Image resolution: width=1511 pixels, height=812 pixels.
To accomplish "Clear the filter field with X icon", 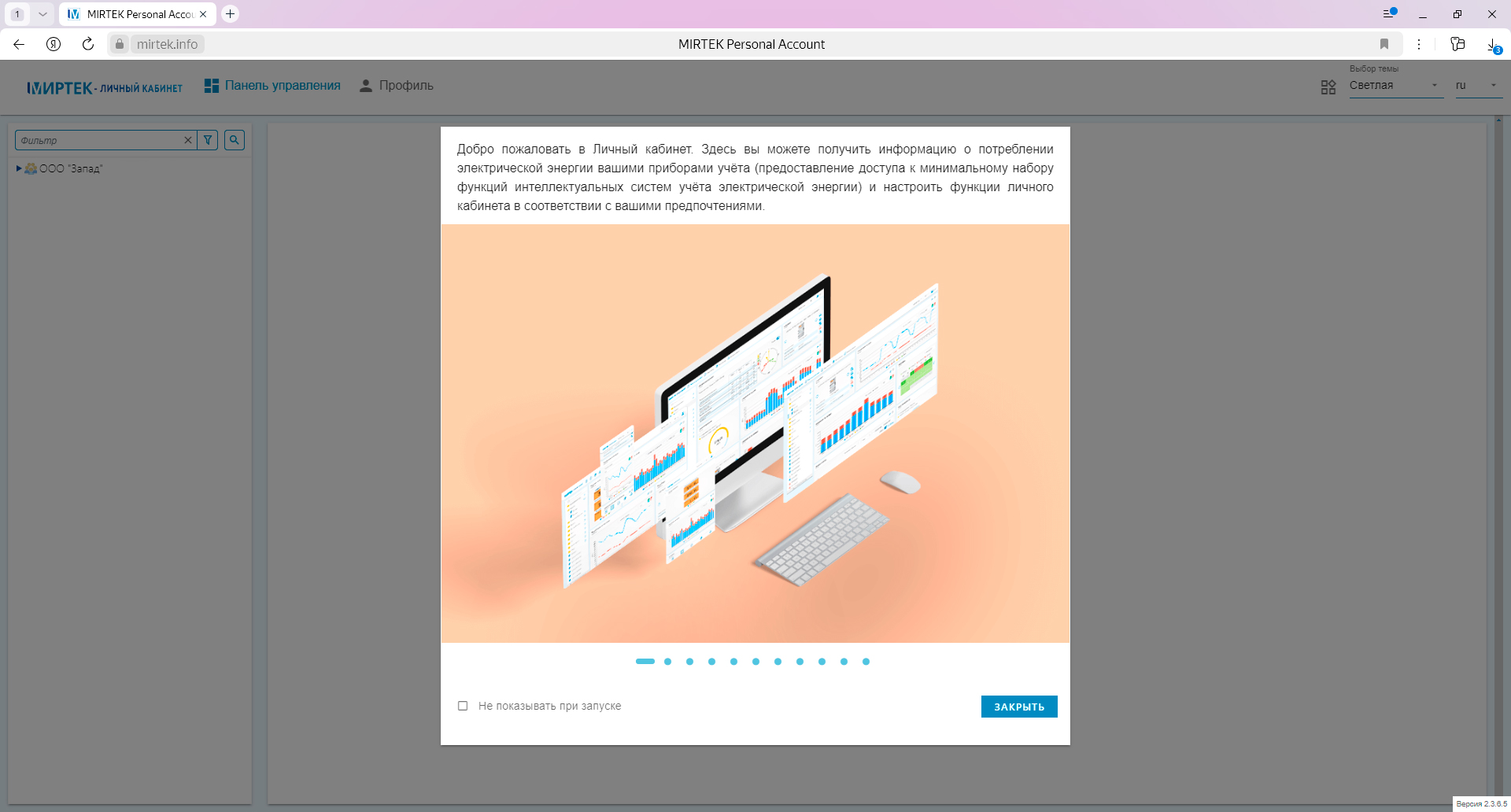I will [x=188, y=140].
